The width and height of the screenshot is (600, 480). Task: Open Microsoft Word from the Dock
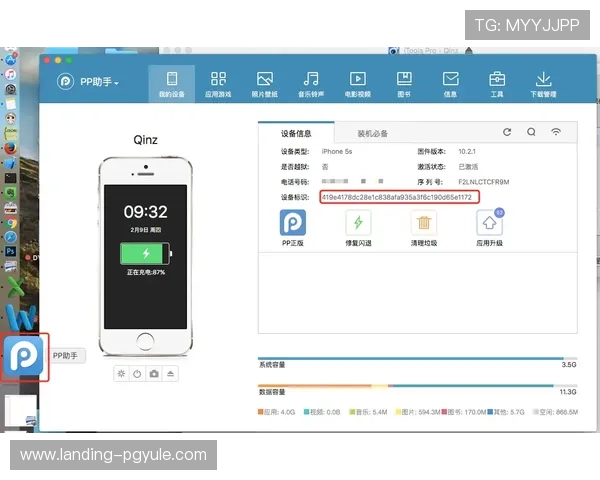pos(21,317)
